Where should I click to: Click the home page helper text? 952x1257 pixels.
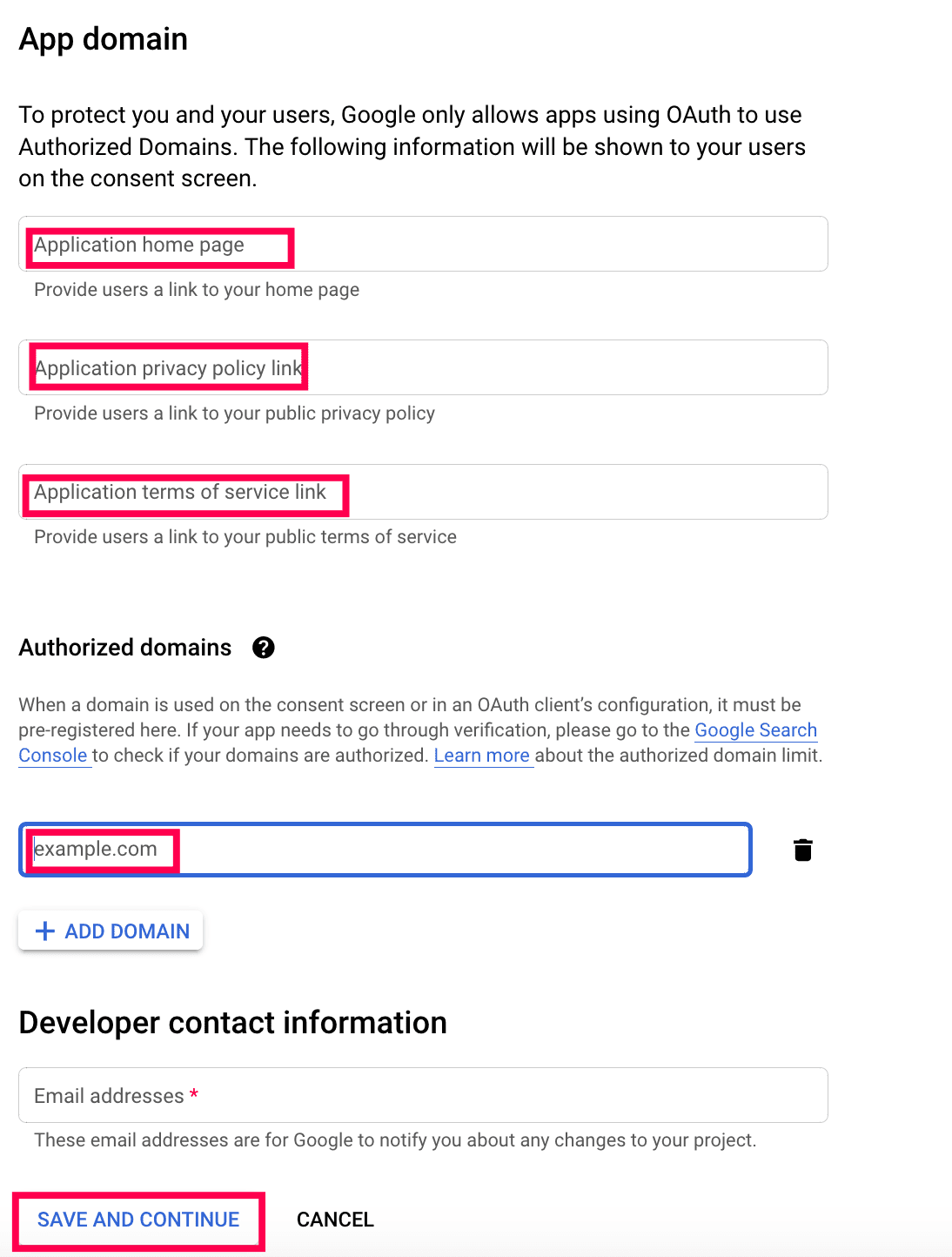pos(197,290)
